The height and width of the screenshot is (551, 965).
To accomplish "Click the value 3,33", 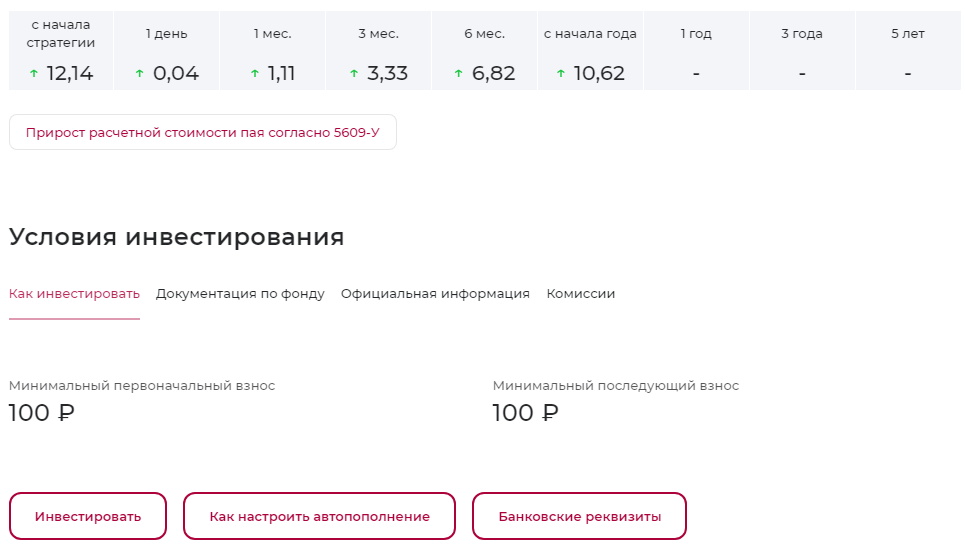I will (387, 73).
